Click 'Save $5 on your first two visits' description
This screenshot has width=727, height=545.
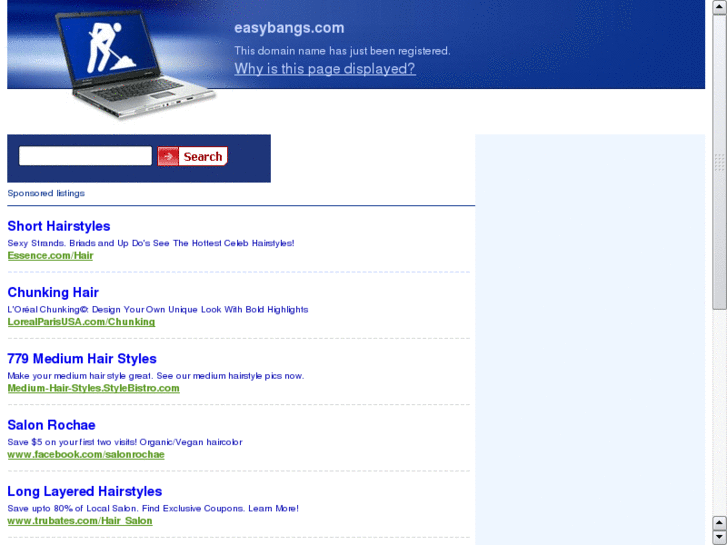click(125, 442)
